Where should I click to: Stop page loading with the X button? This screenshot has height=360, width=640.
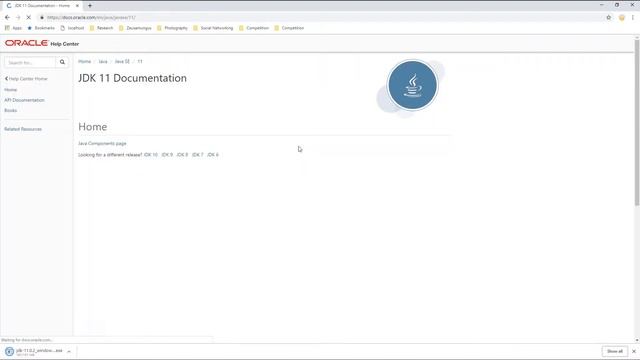point(29,18)
